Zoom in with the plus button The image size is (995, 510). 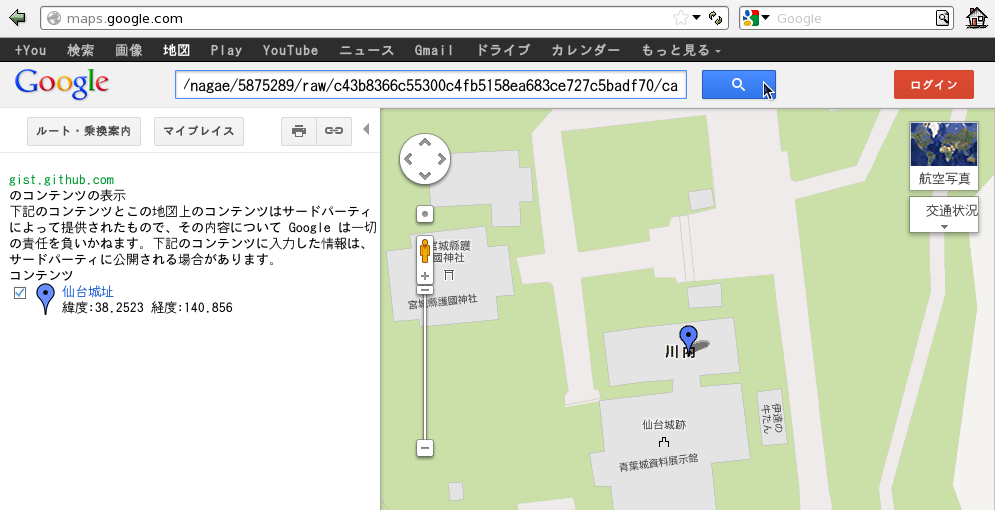[x=425, y=276]
